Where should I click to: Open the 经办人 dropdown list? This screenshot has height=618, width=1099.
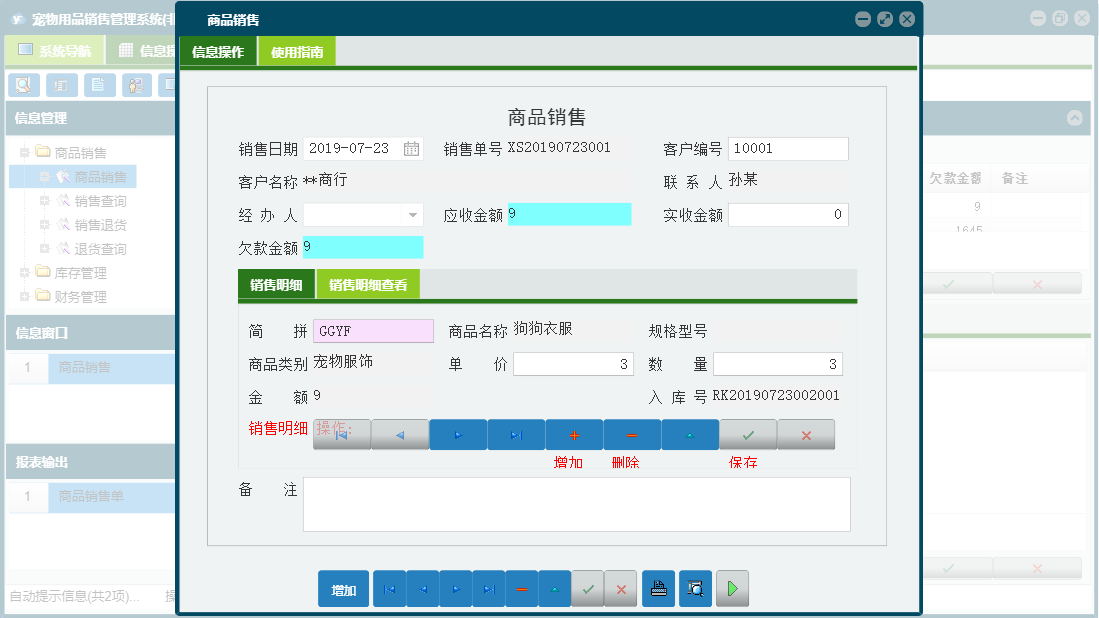point(411,214)
